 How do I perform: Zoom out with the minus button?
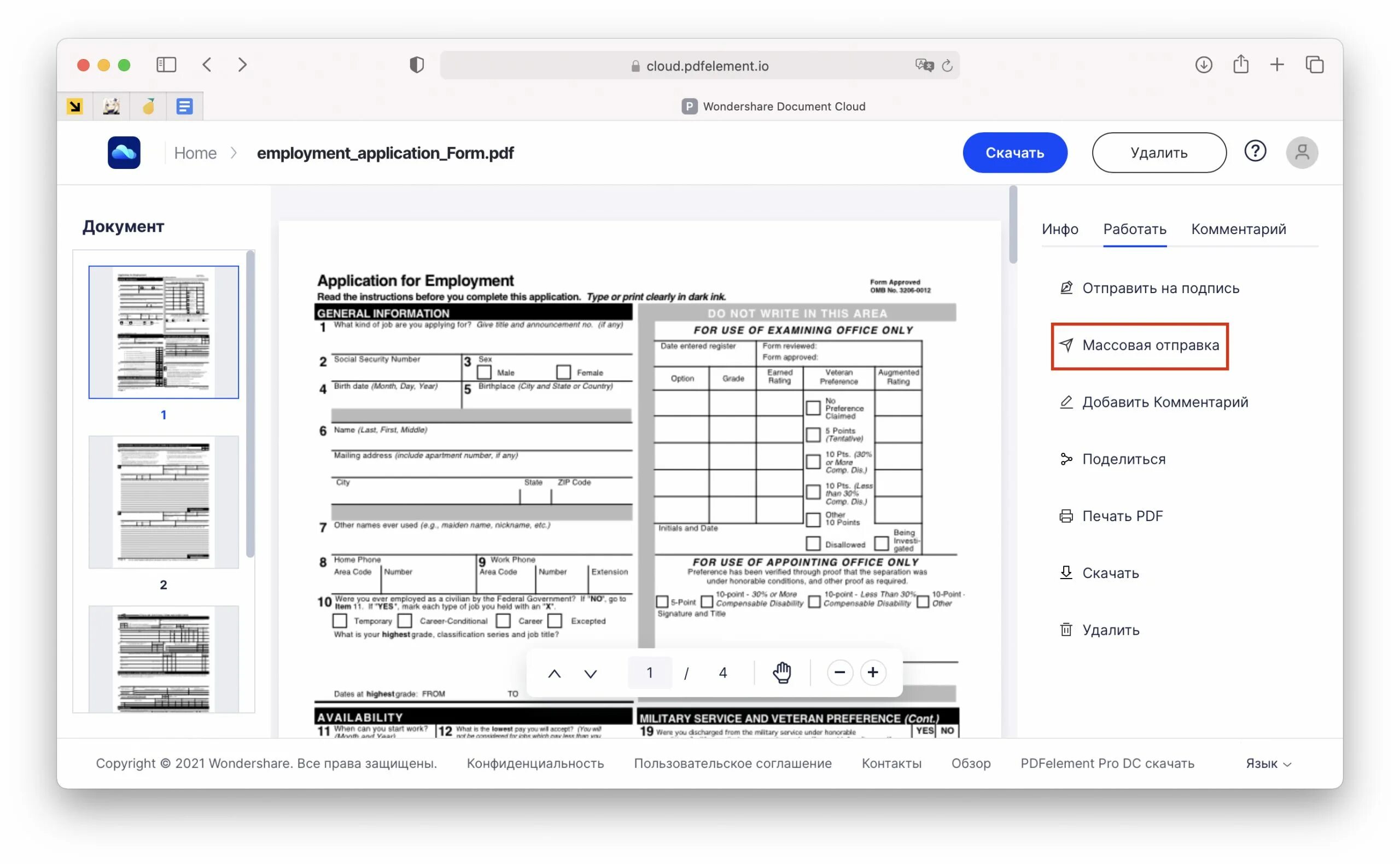coord(839,673)
